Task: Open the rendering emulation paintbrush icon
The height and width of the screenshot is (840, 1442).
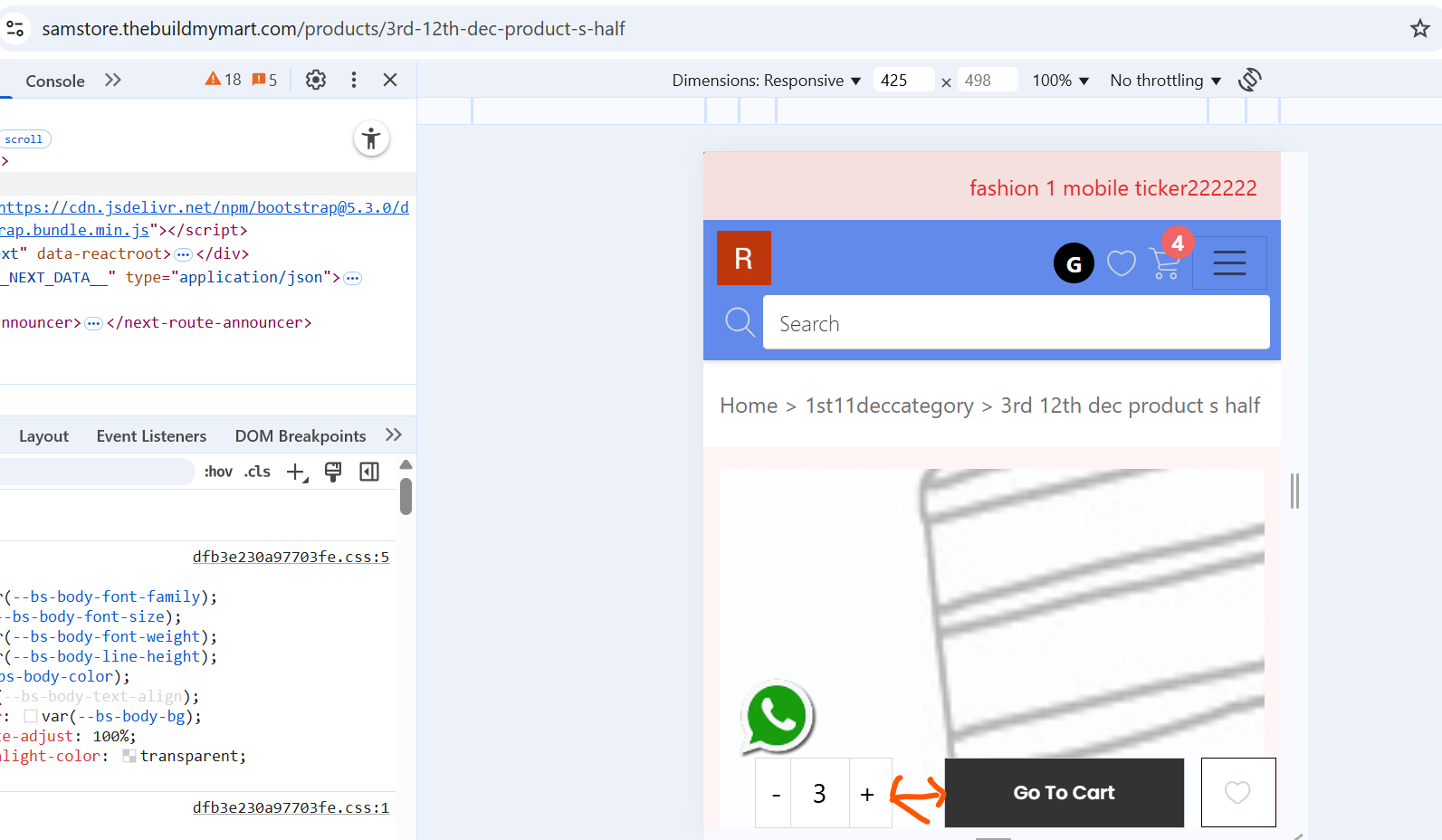Action: (333, 472)
